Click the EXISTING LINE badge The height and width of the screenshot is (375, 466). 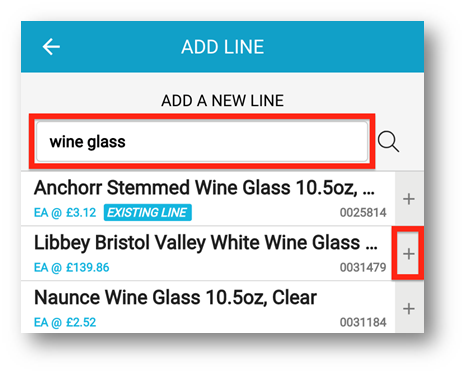click(x=147, y=212)
